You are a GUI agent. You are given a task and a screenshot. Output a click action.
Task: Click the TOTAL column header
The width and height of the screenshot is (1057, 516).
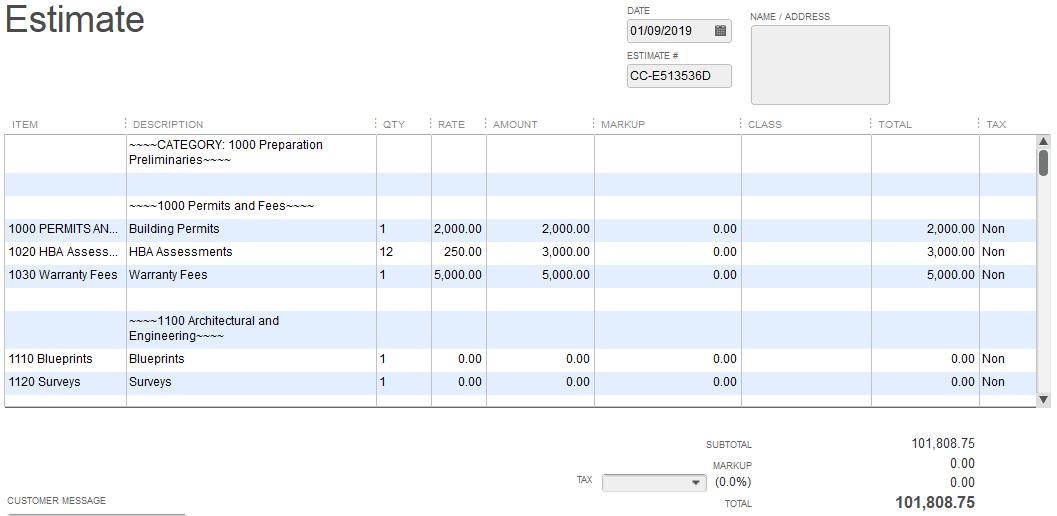895,125
